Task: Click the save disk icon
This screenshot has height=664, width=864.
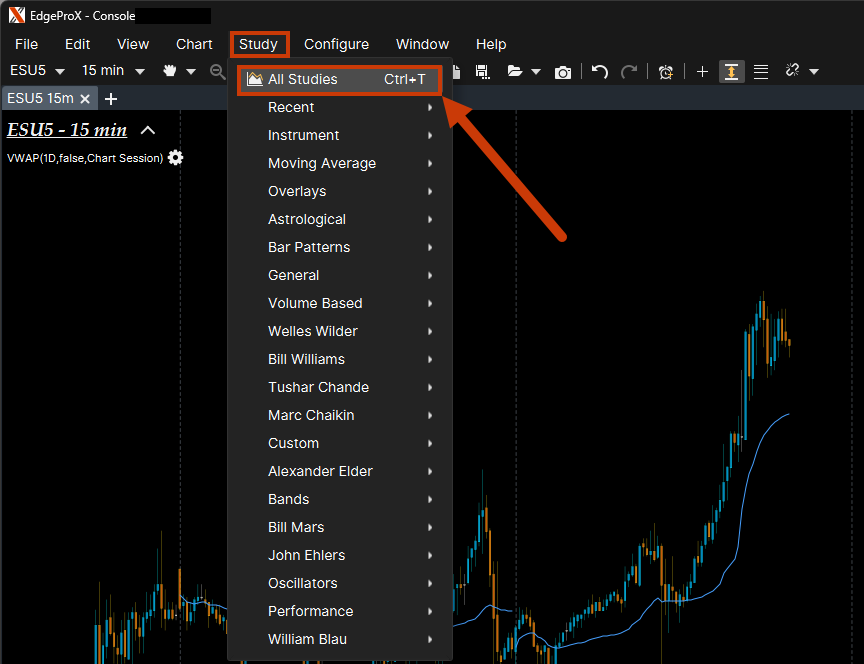Action: click(482, 72)
